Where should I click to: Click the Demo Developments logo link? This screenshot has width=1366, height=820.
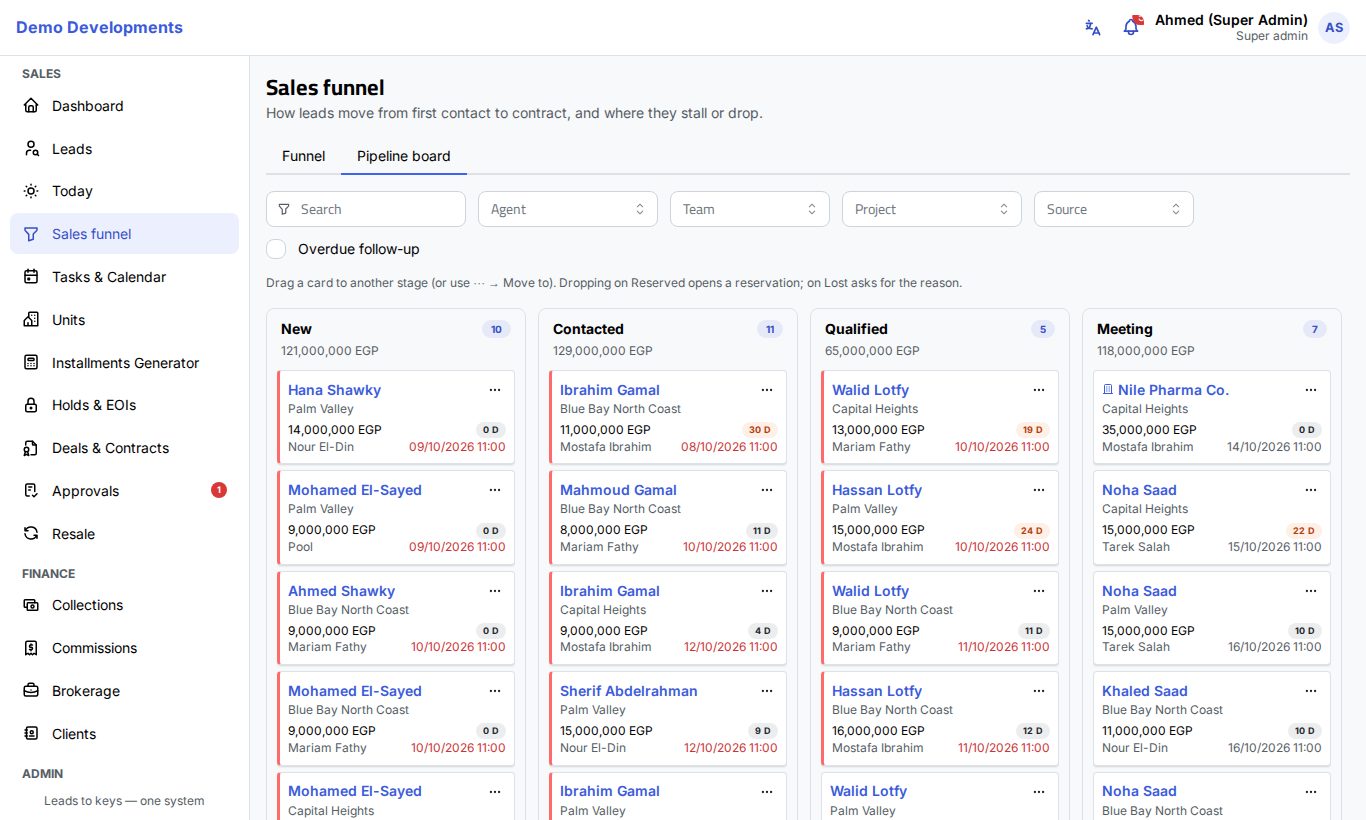(99, 28)
